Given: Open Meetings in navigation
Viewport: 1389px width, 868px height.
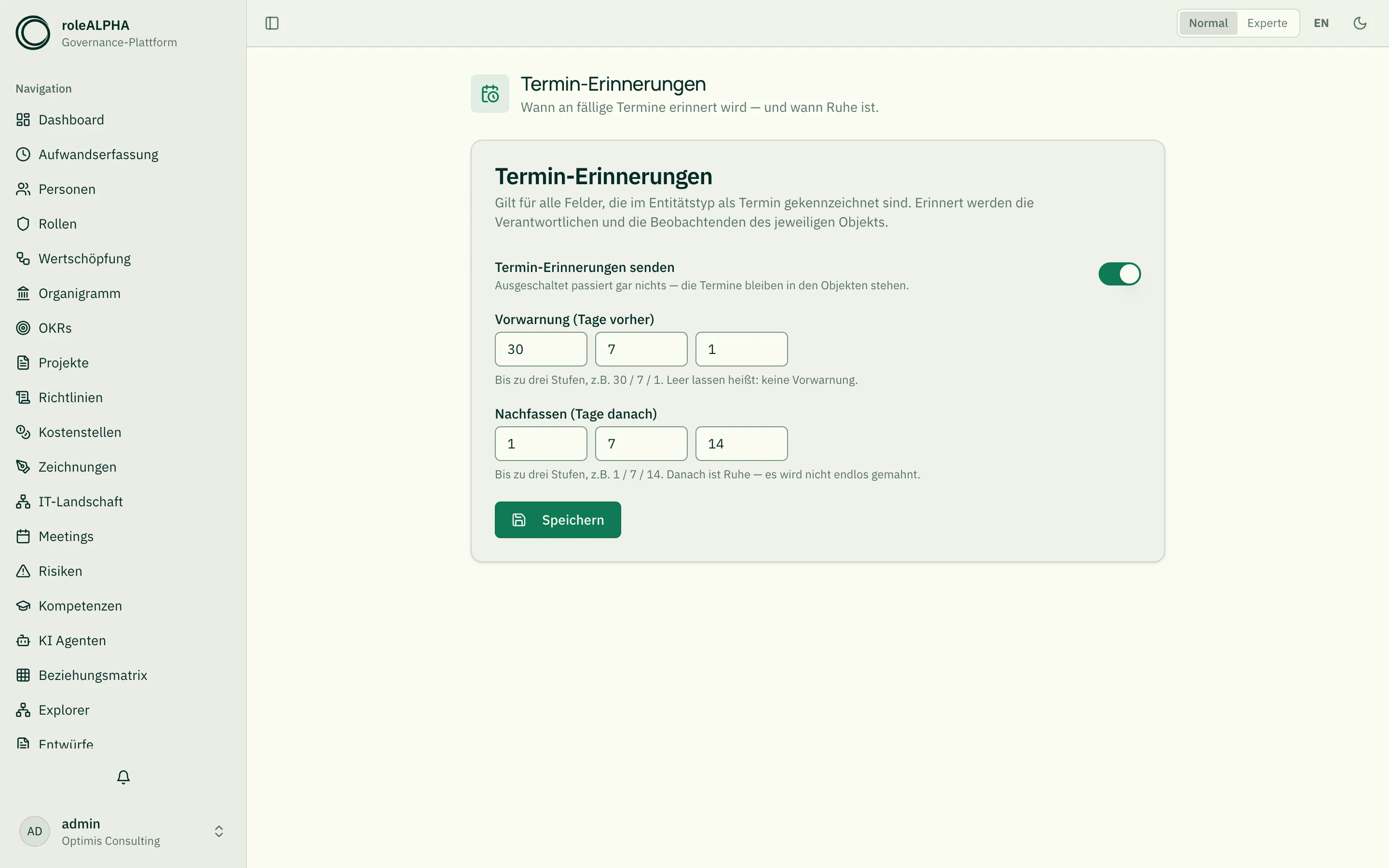Looking at the screenshot, I should tap(123, 536).
